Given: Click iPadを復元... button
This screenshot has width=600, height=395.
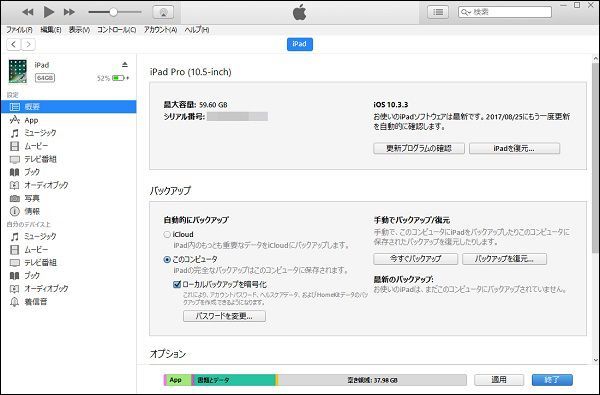Looking at the screenshot, I should coord(514,149).
